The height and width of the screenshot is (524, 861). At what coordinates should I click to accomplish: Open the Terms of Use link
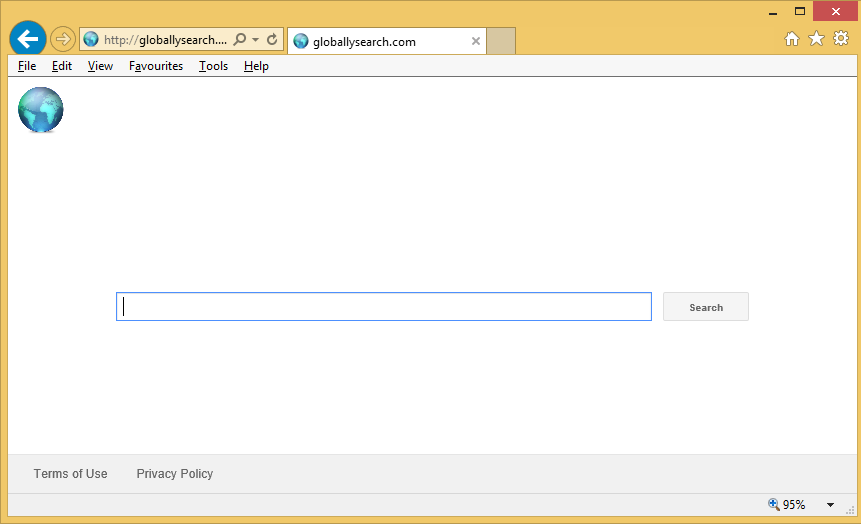(x=70, y=474)
